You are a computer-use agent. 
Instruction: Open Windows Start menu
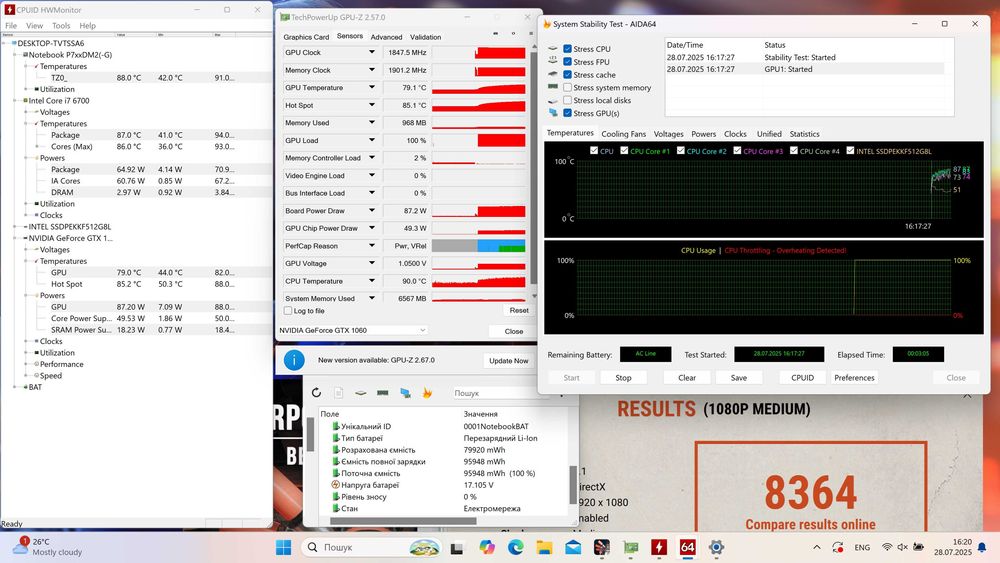[284, 547]
